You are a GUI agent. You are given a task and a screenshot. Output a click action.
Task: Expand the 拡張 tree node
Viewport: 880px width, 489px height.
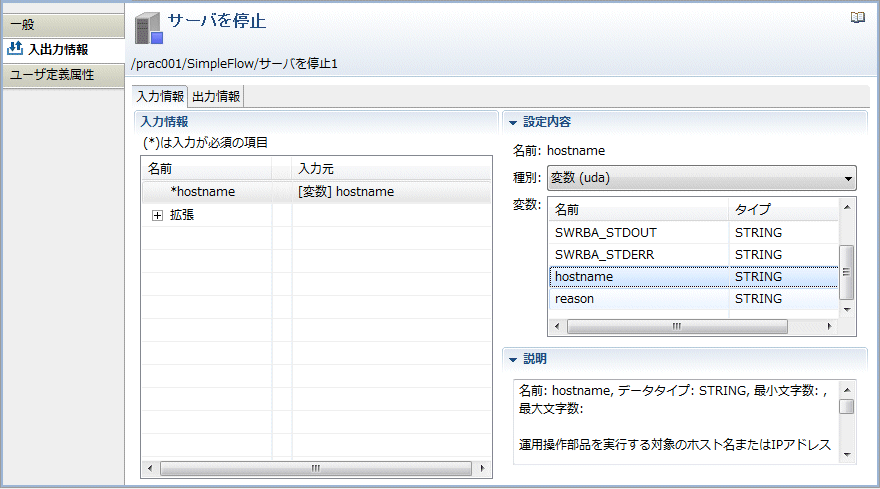click(x=157, y=215)
